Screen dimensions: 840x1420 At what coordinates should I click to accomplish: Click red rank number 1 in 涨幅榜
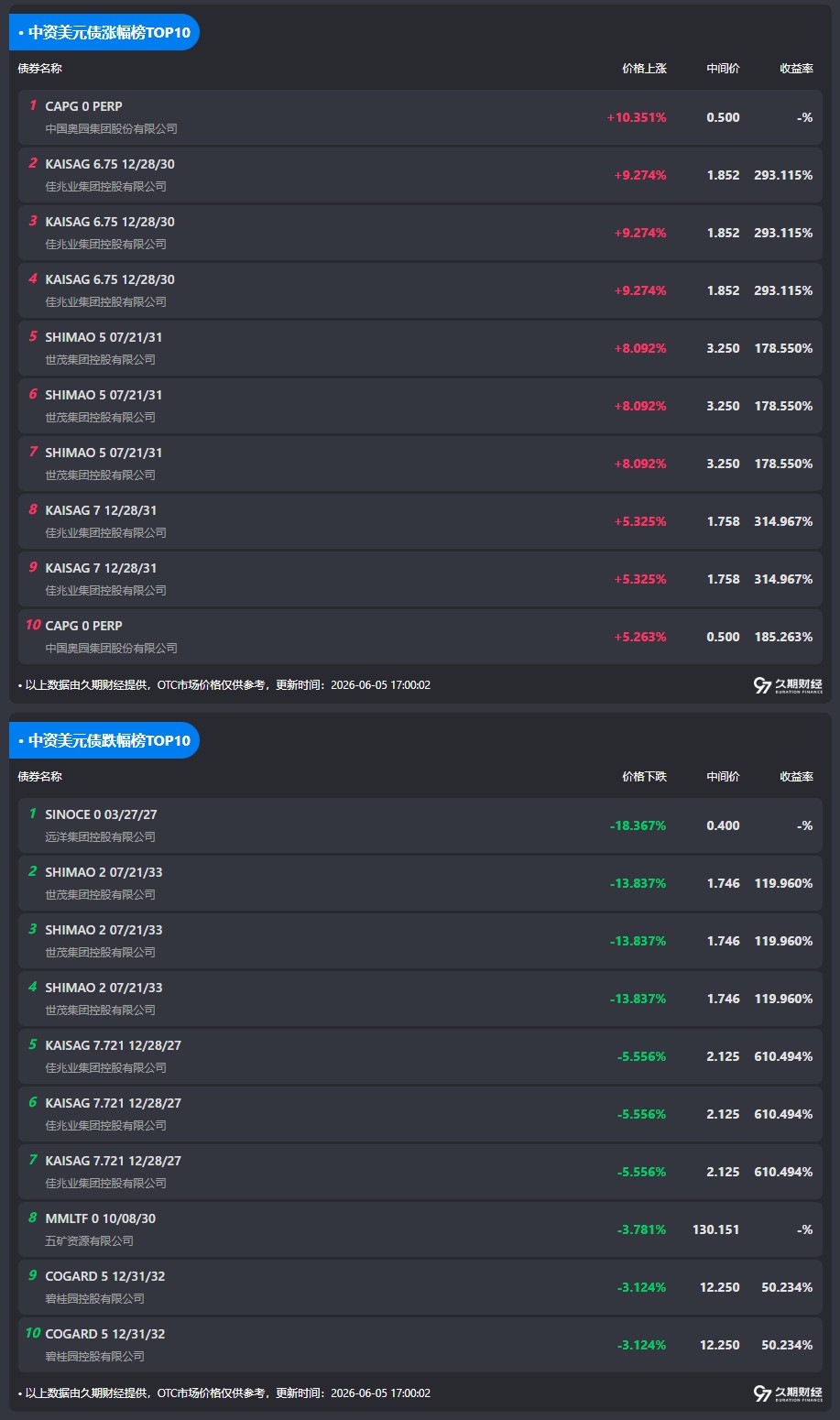coord(33,105)
